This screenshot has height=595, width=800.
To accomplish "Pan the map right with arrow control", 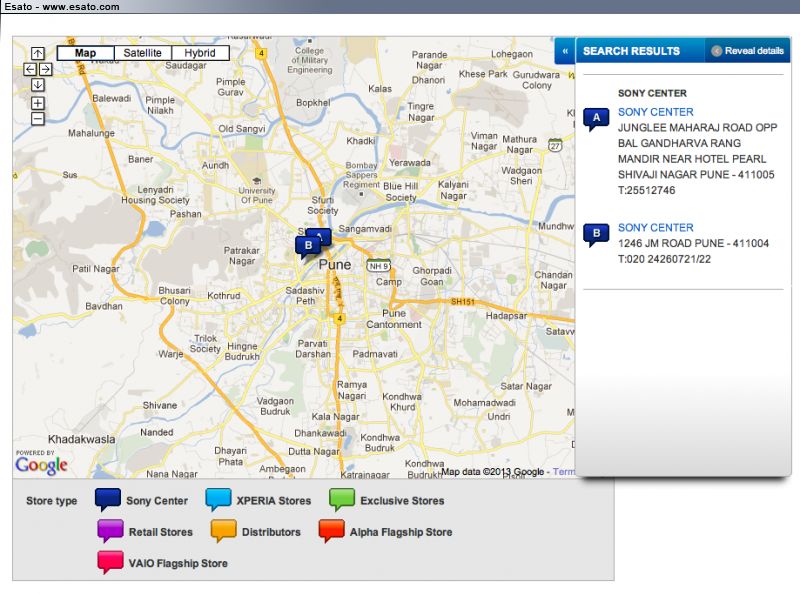I will (x=45, y=69).
